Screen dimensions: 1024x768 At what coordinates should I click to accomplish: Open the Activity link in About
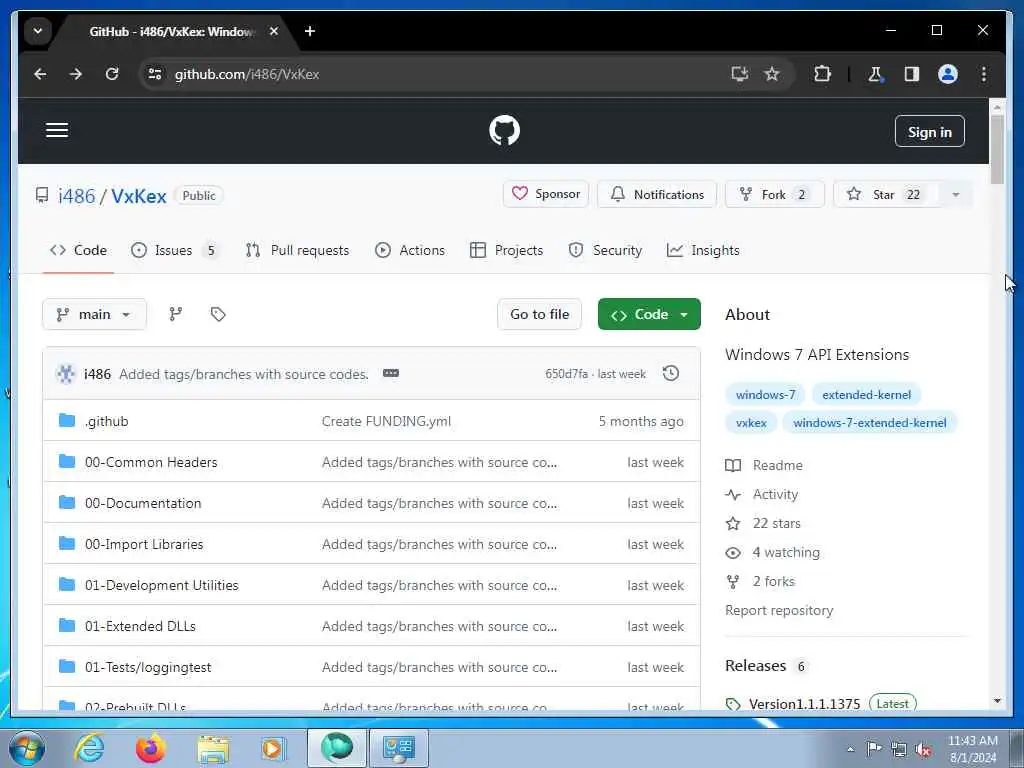761,494
